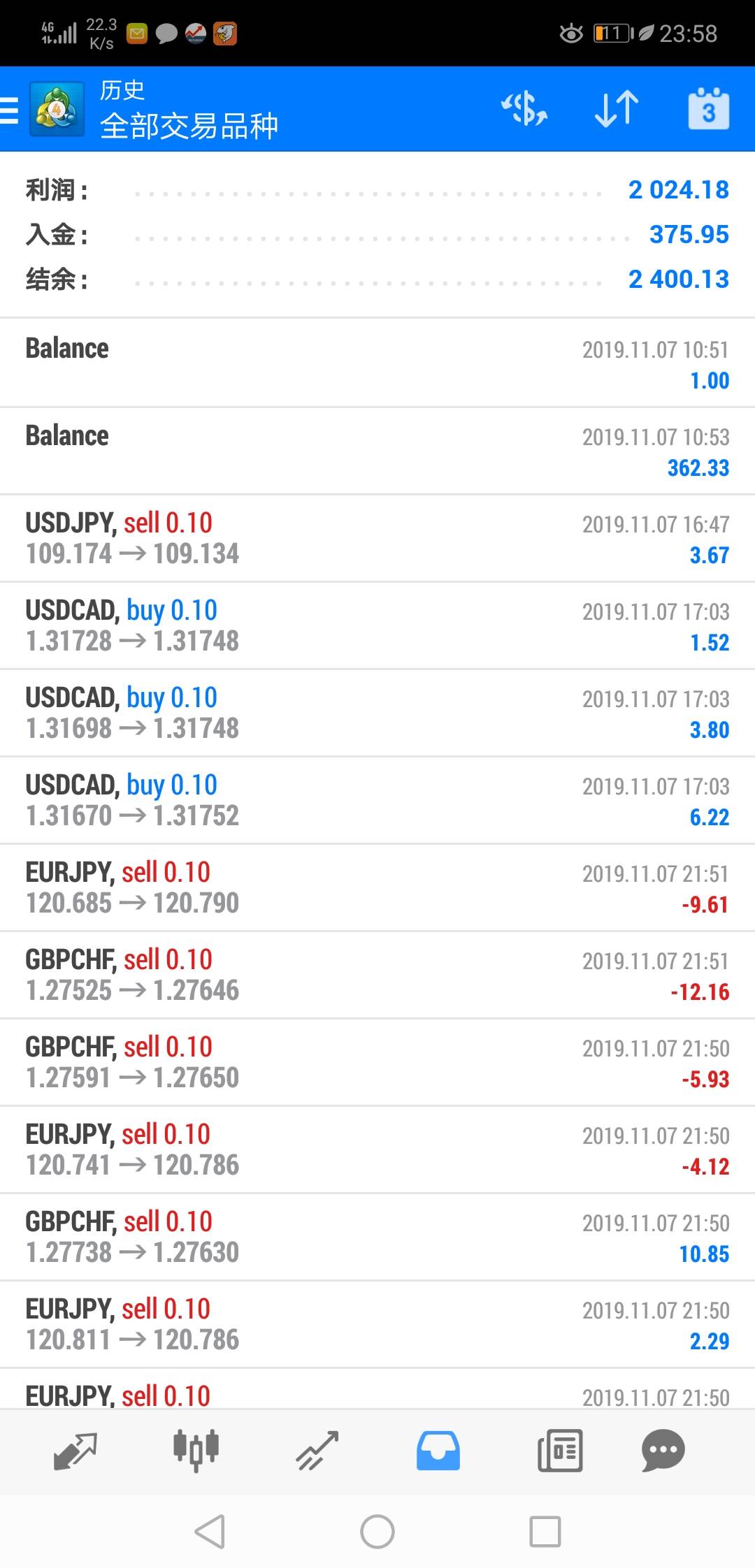This screenshot has width=755, height=1568.
Task: Open the calendar date range picker
Action: coord(708,109)
